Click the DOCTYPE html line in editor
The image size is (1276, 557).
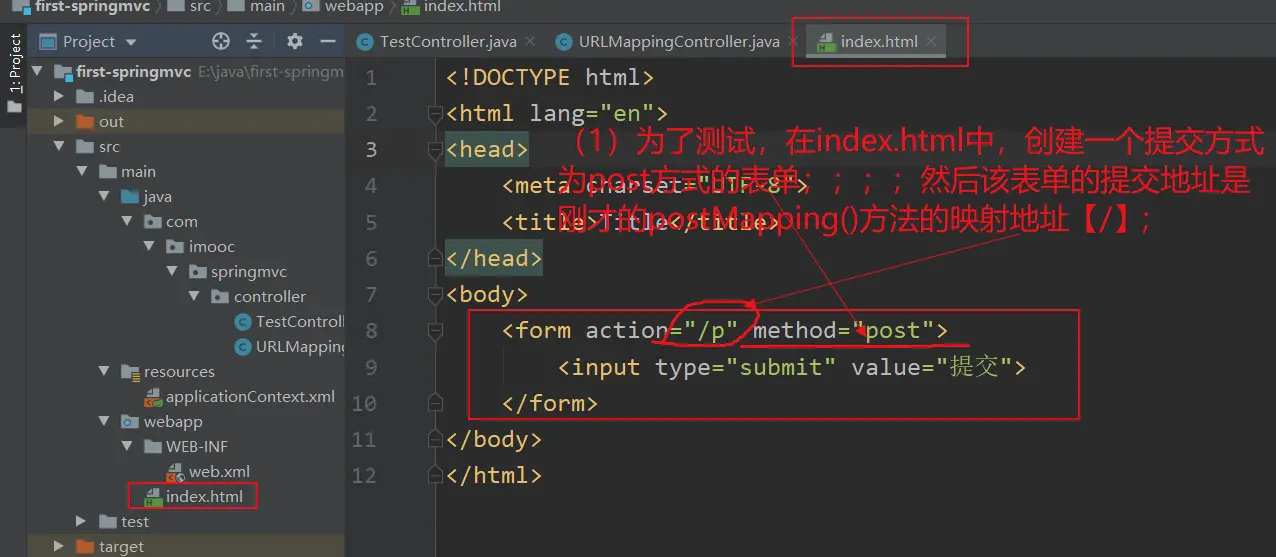pyautogui.click(x=550, y=77)
